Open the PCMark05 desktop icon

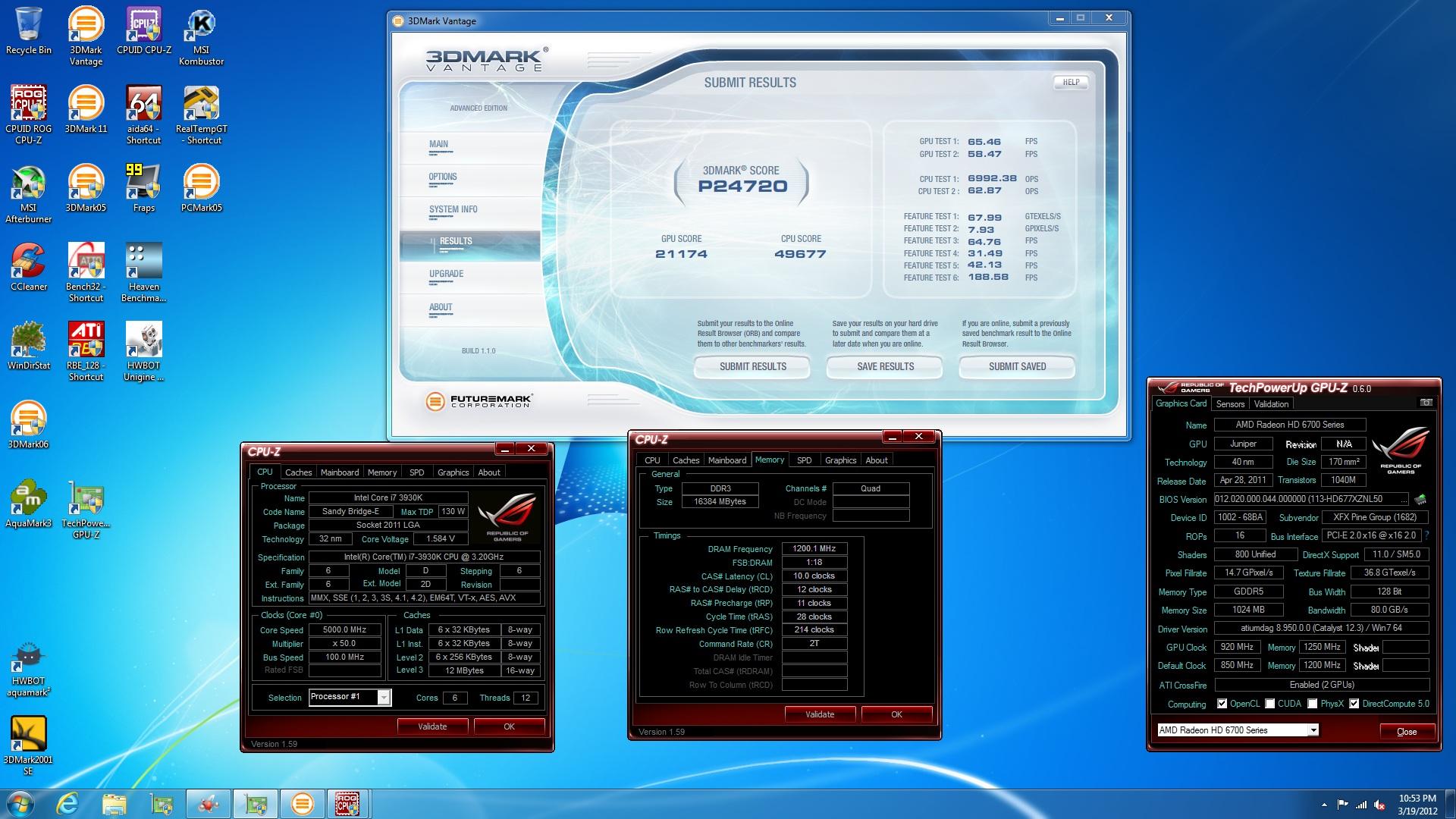click(x=201, y=188)
